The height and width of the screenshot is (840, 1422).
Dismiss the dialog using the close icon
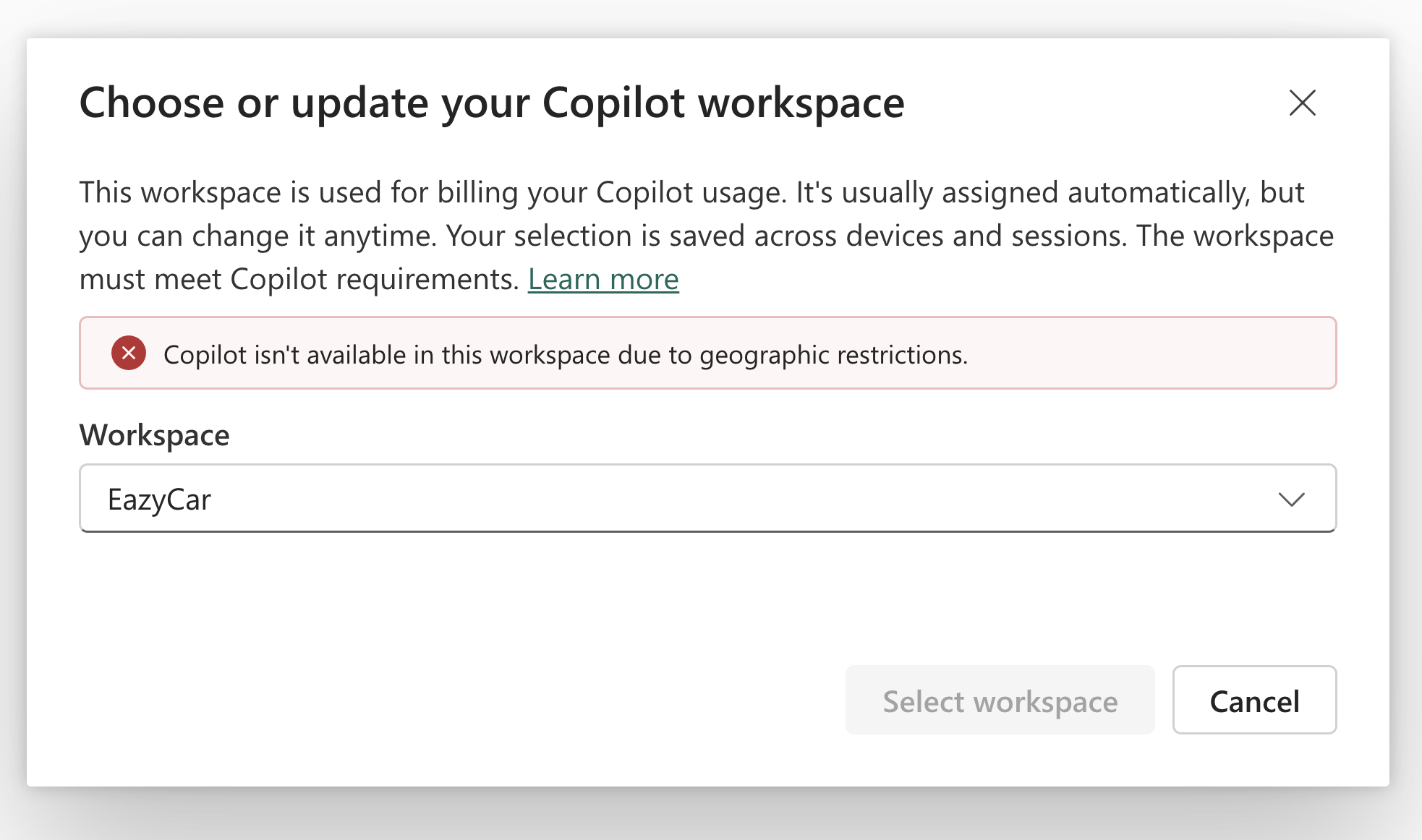point(1303,103)
